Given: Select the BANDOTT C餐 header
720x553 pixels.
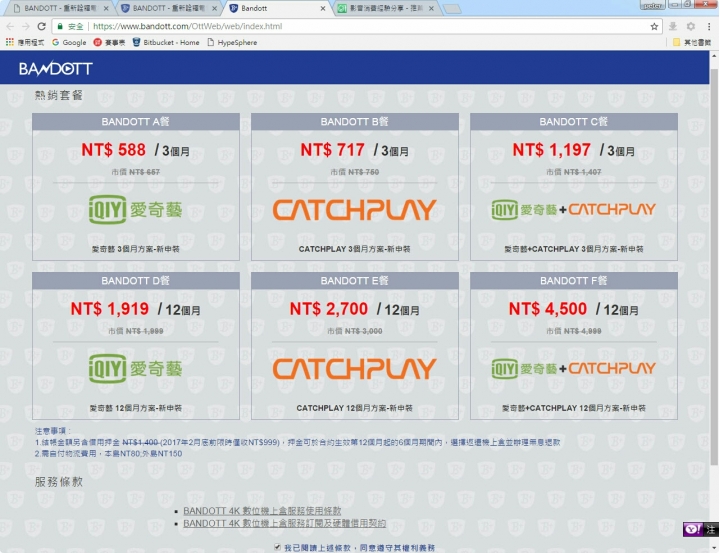Looking at the screenshot, I should click(574, 121).
